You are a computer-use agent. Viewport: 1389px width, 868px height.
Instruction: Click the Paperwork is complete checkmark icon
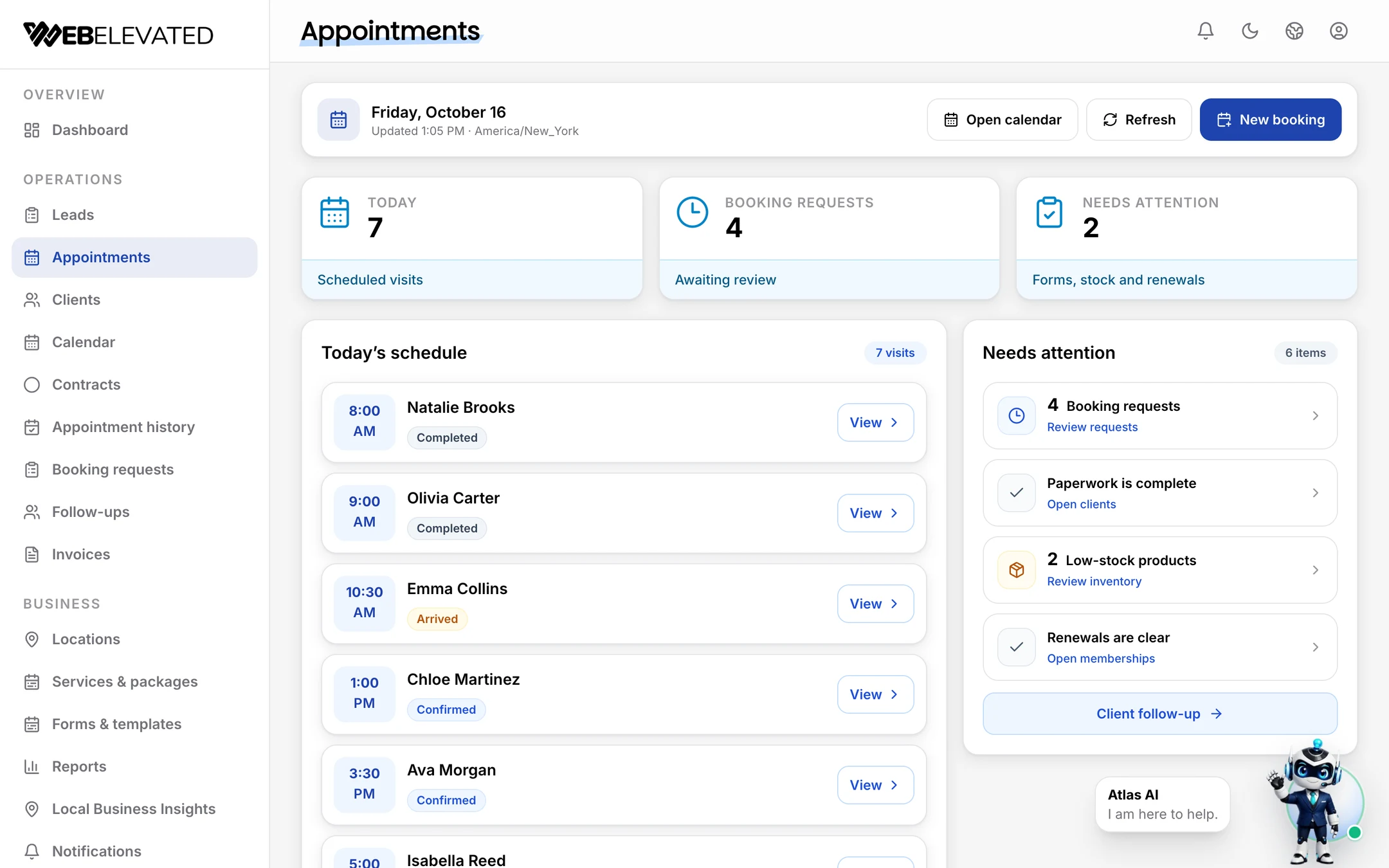click(x=1016, y=493)
